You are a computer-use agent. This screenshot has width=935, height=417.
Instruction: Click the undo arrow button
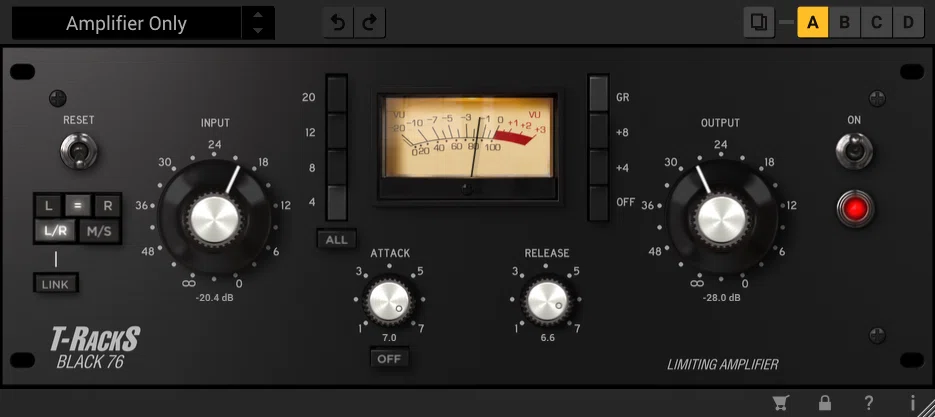coord(338,23)
